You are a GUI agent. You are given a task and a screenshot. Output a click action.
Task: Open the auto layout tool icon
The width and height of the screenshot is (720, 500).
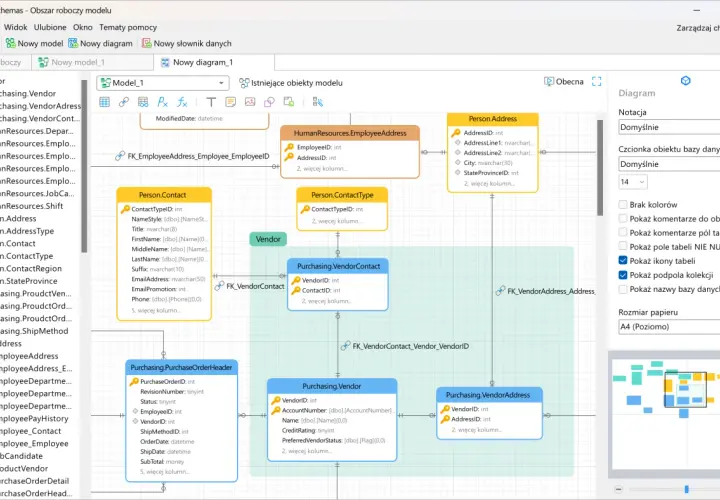point(318,102)
